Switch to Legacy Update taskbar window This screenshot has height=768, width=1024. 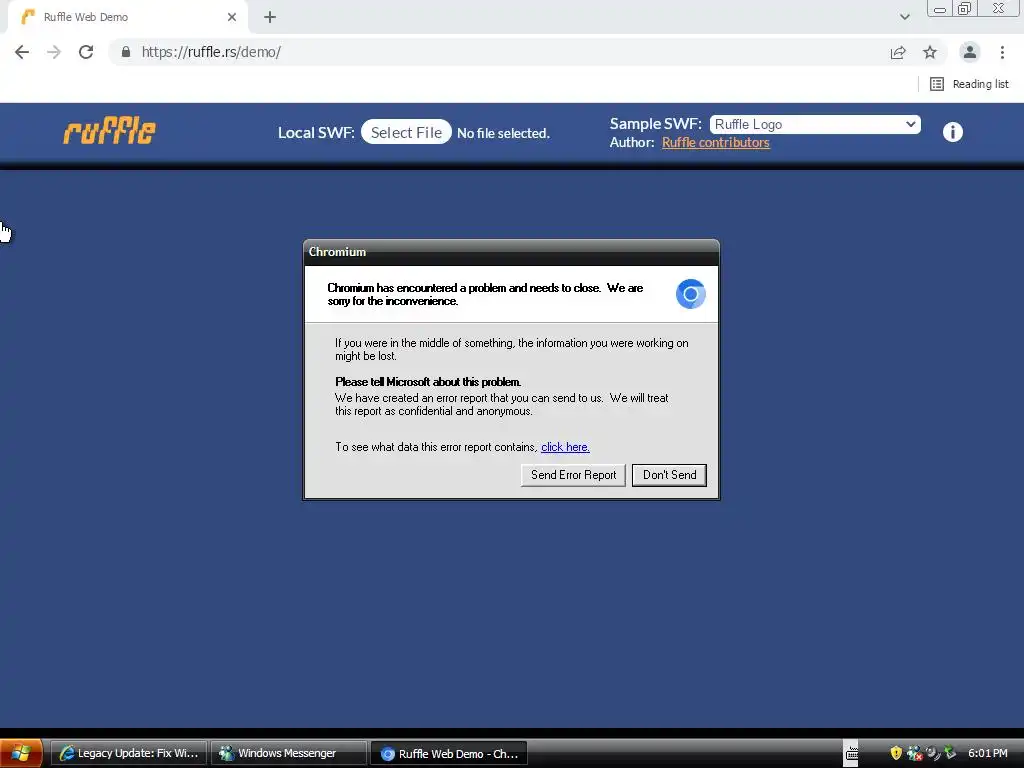[x=129, y=753]
